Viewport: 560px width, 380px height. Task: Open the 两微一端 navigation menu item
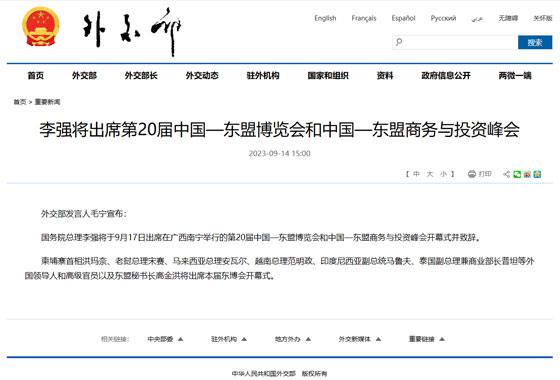515,75
